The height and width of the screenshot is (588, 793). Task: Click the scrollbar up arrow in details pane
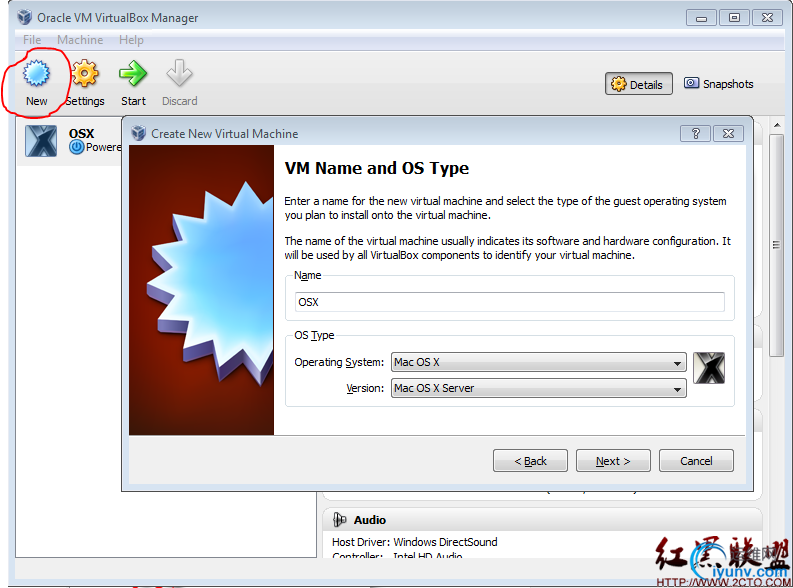click(x=777, y=125)
